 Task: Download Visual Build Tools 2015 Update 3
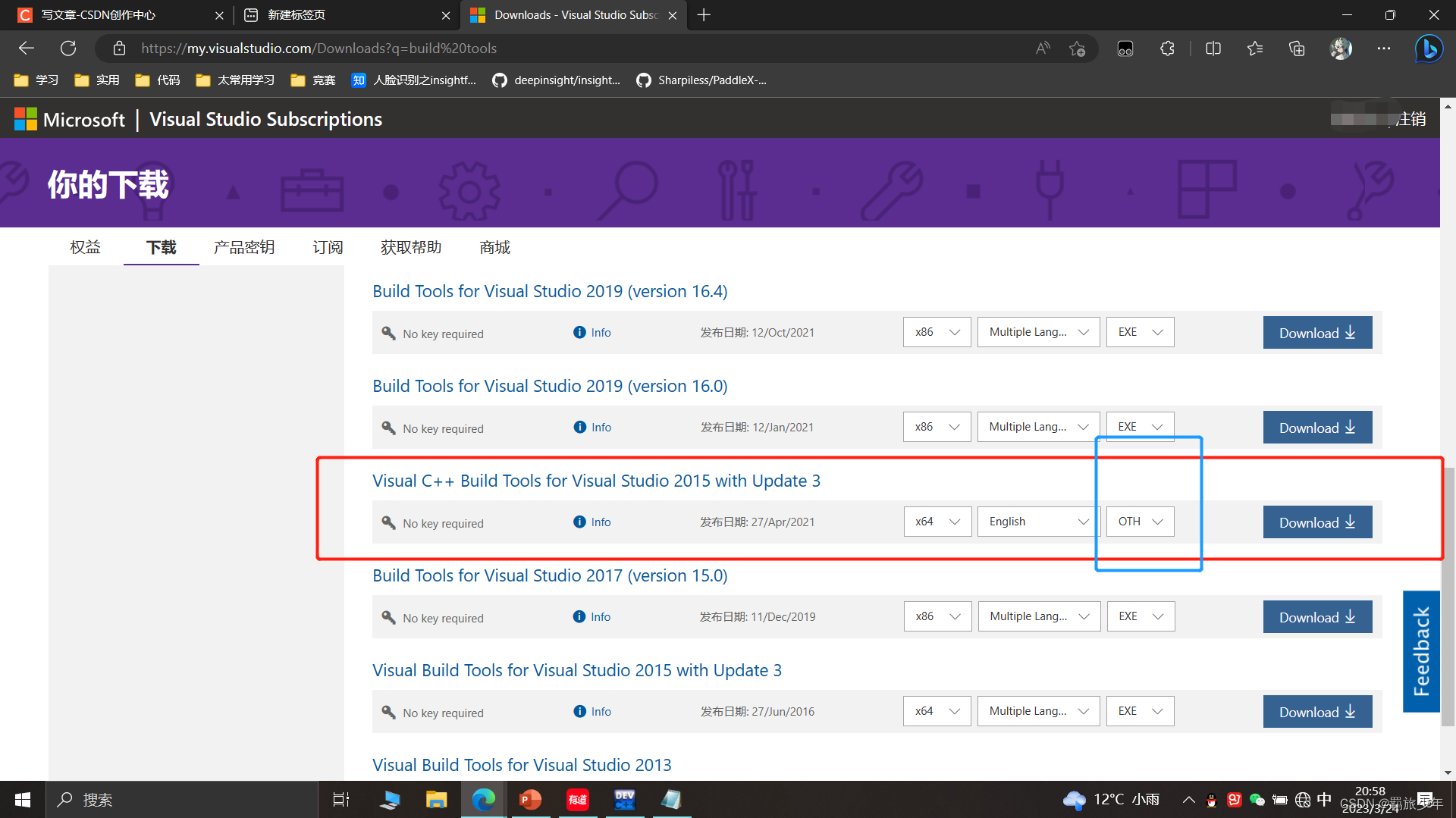coord(1317,712)
